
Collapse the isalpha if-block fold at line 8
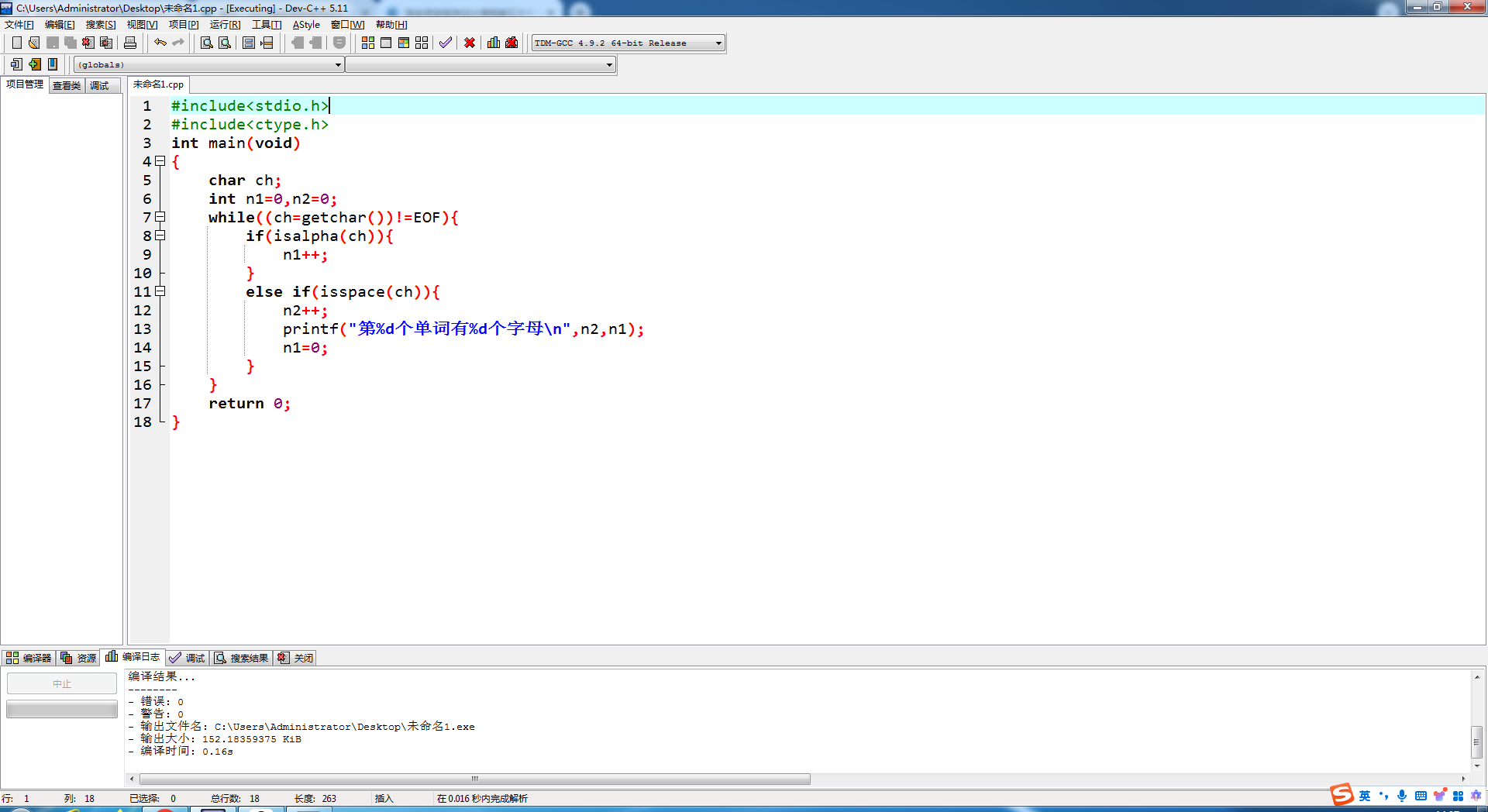click(x=160, y=236)
